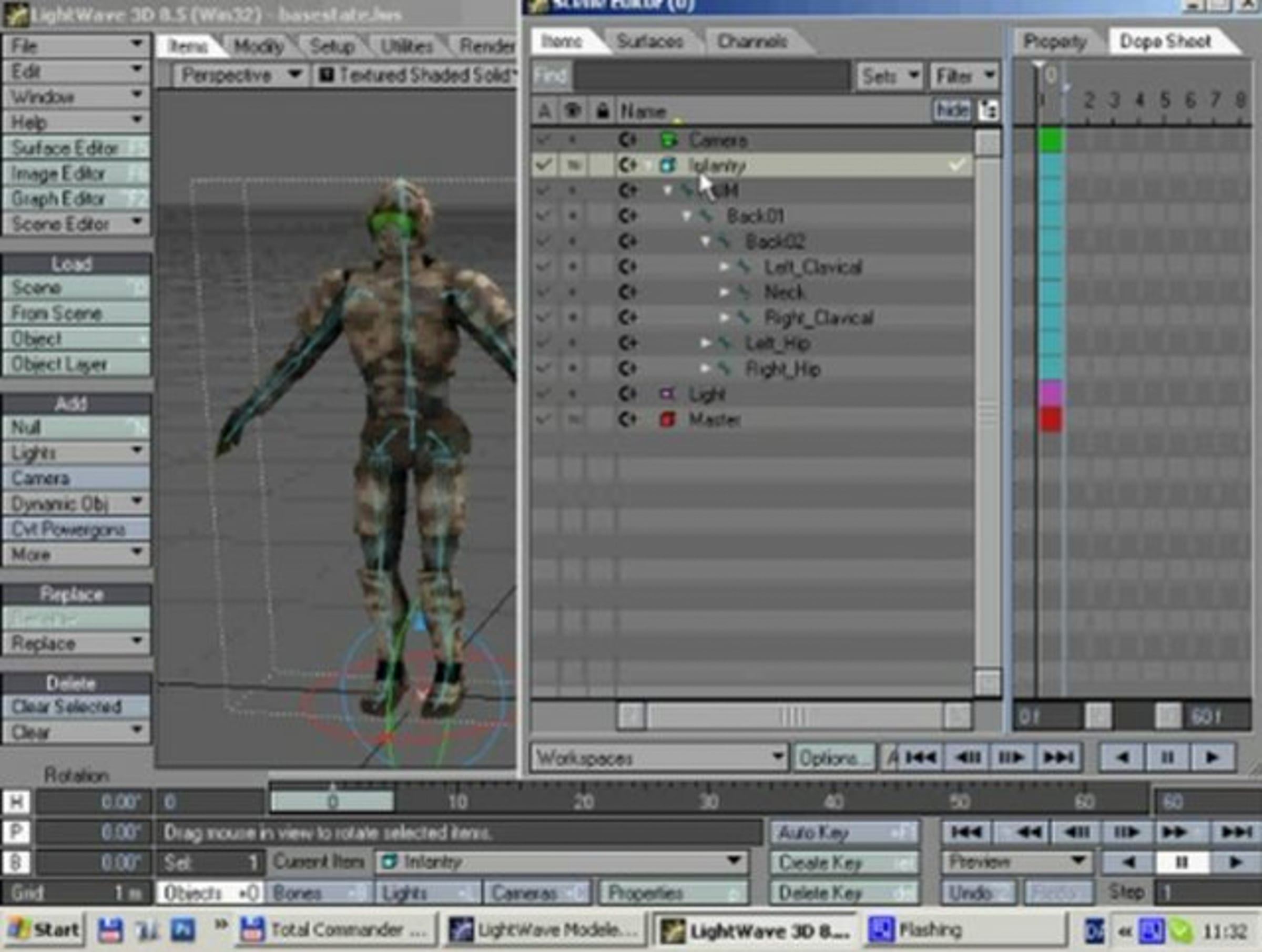Collapse the Back01 bone hierarchy

pyautogui.click(x=687, y=216)
